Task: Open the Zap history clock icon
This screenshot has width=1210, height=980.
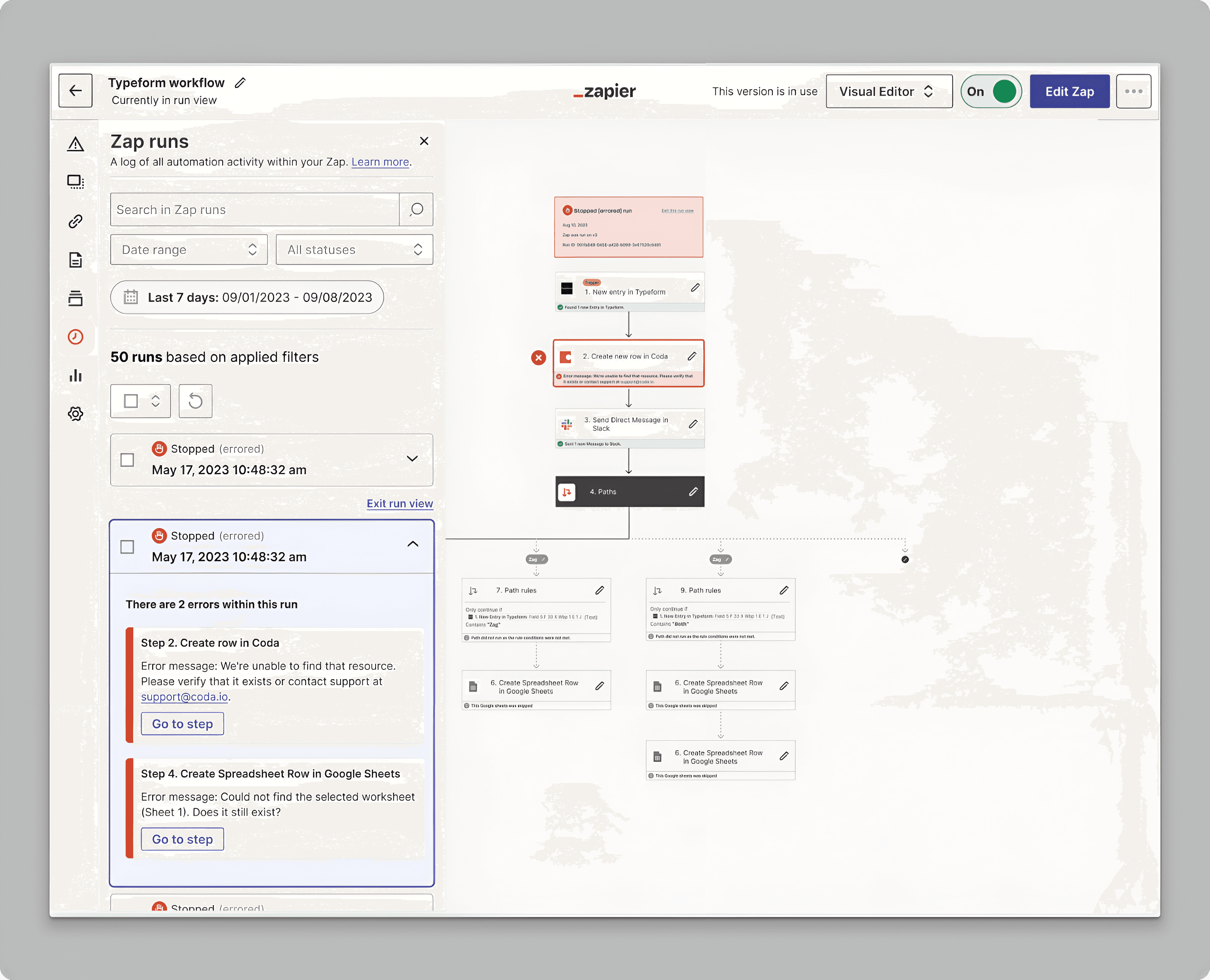Action: [76, 337]
